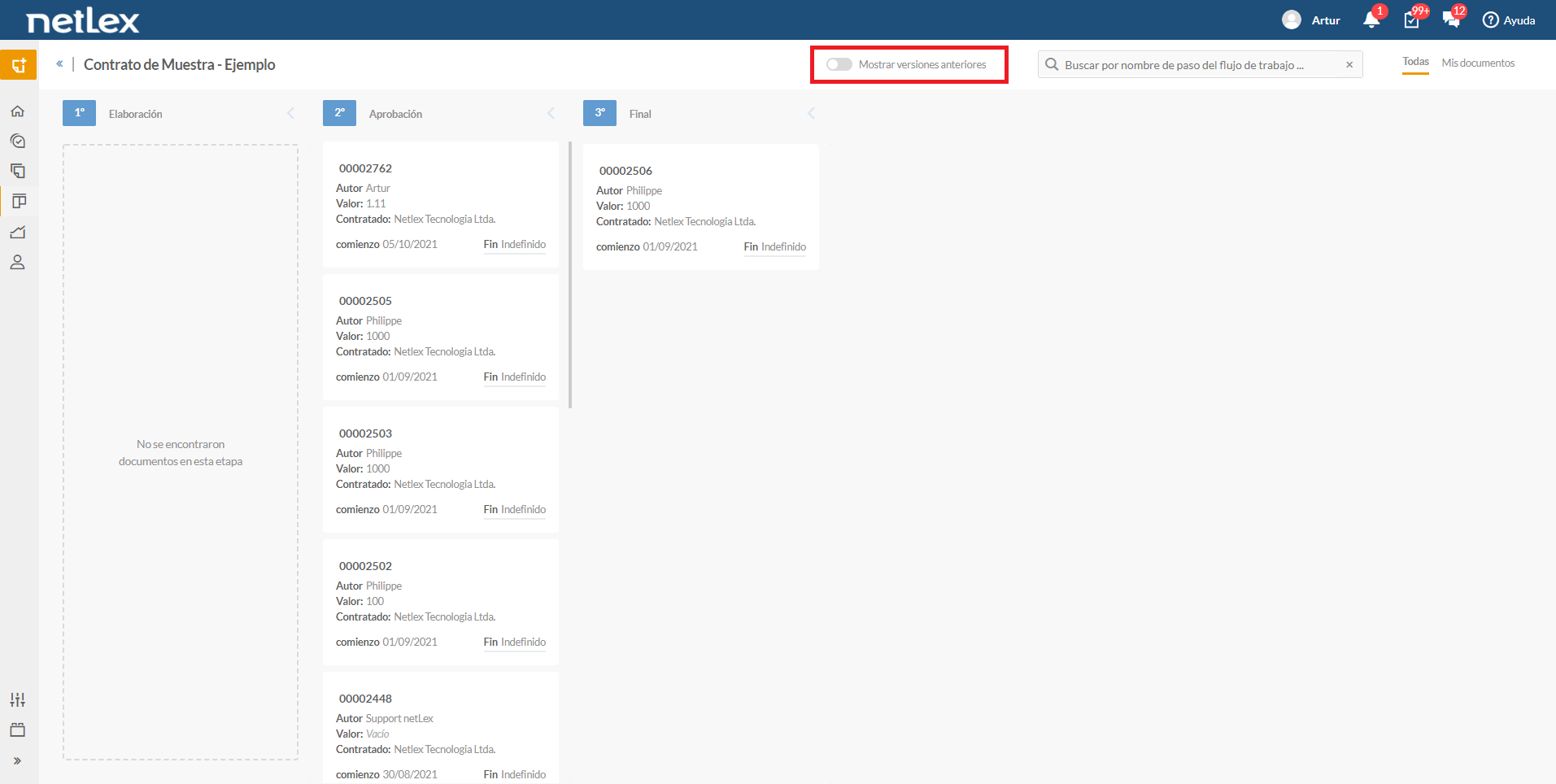
Task: Open Ayuda help
Action: (1509, 20)
